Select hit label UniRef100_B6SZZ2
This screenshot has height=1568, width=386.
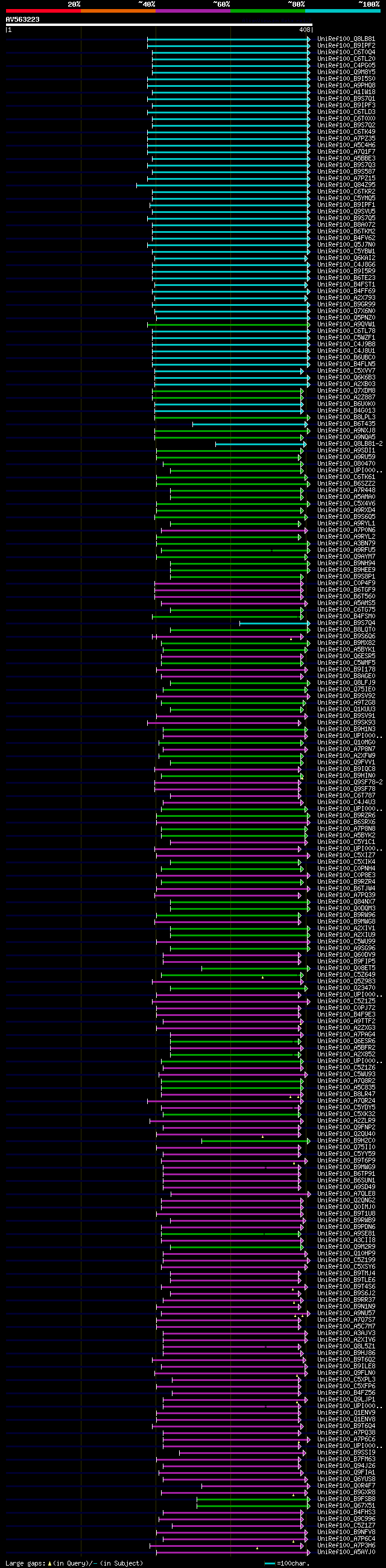(x=346, y=484)
